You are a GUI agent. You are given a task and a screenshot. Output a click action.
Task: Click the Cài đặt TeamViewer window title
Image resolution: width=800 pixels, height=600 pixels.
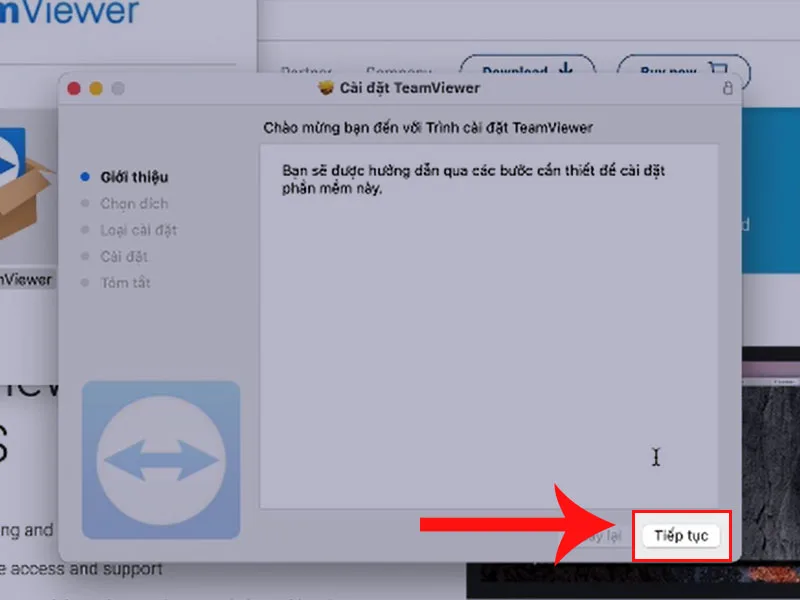point(410,88)
